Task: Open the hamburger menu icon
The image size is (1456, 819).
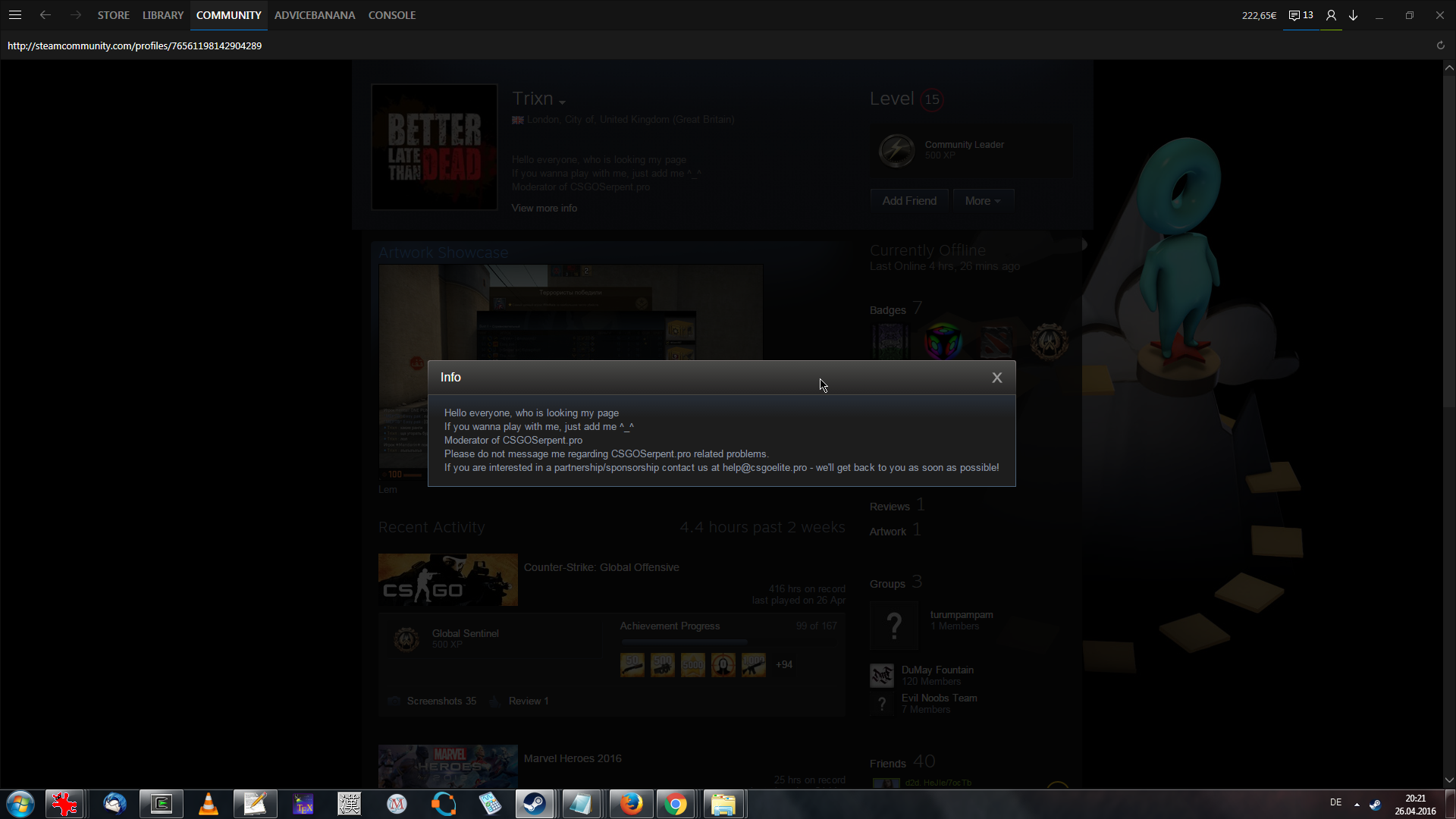Action: [15, 15]
